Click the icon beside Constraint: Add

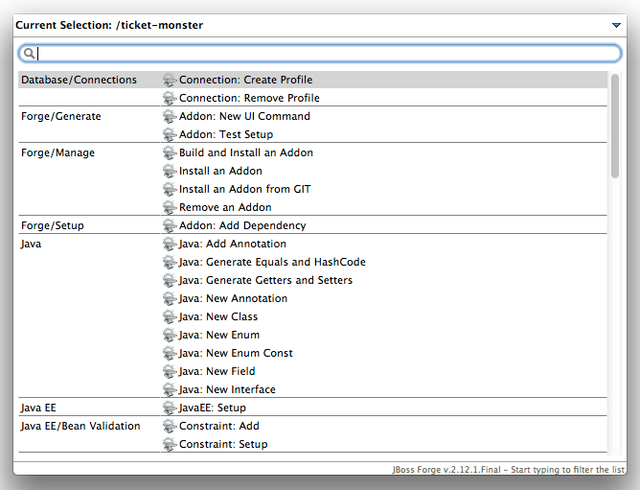(169, 426)
